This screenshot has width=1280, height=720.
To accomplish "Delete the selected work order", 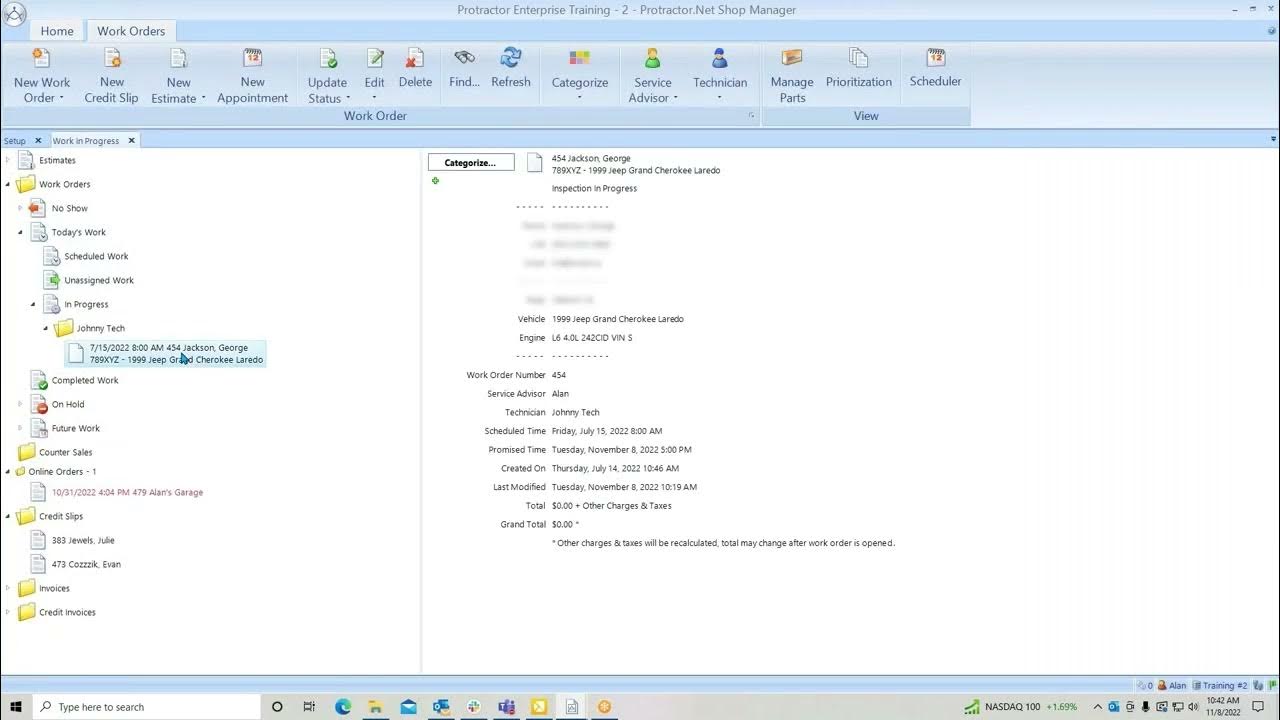I will click(x=415, y=70).
